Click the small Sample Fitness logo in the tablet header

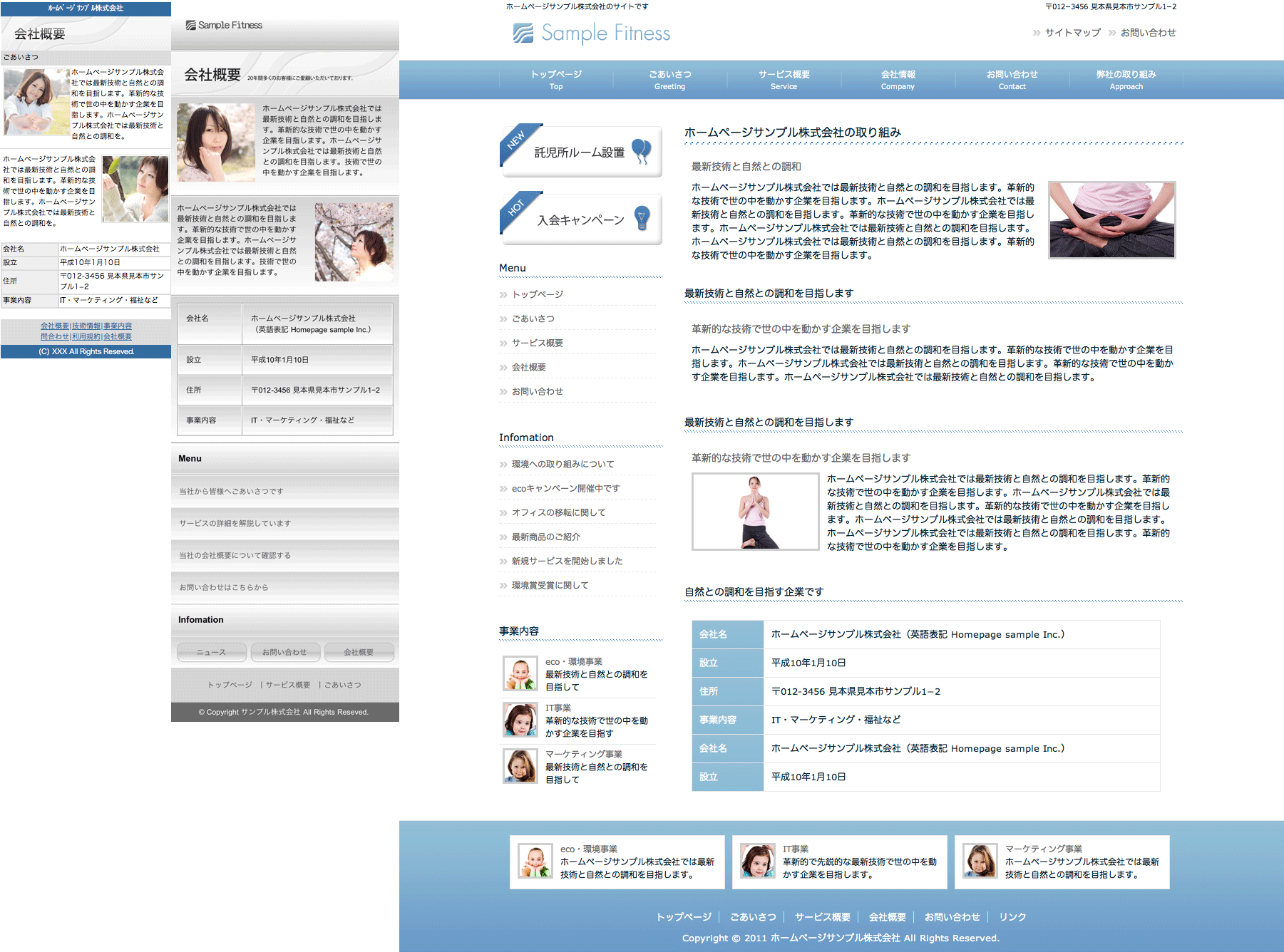click(224, 25)
